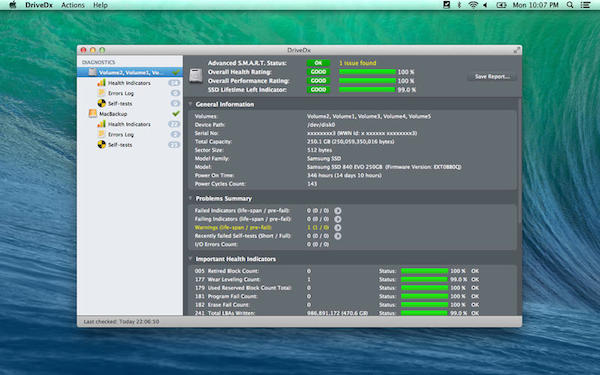Open Errors Log icon under Volume2 drive
This screenshot has height=375, width=600.
(101, 93)
